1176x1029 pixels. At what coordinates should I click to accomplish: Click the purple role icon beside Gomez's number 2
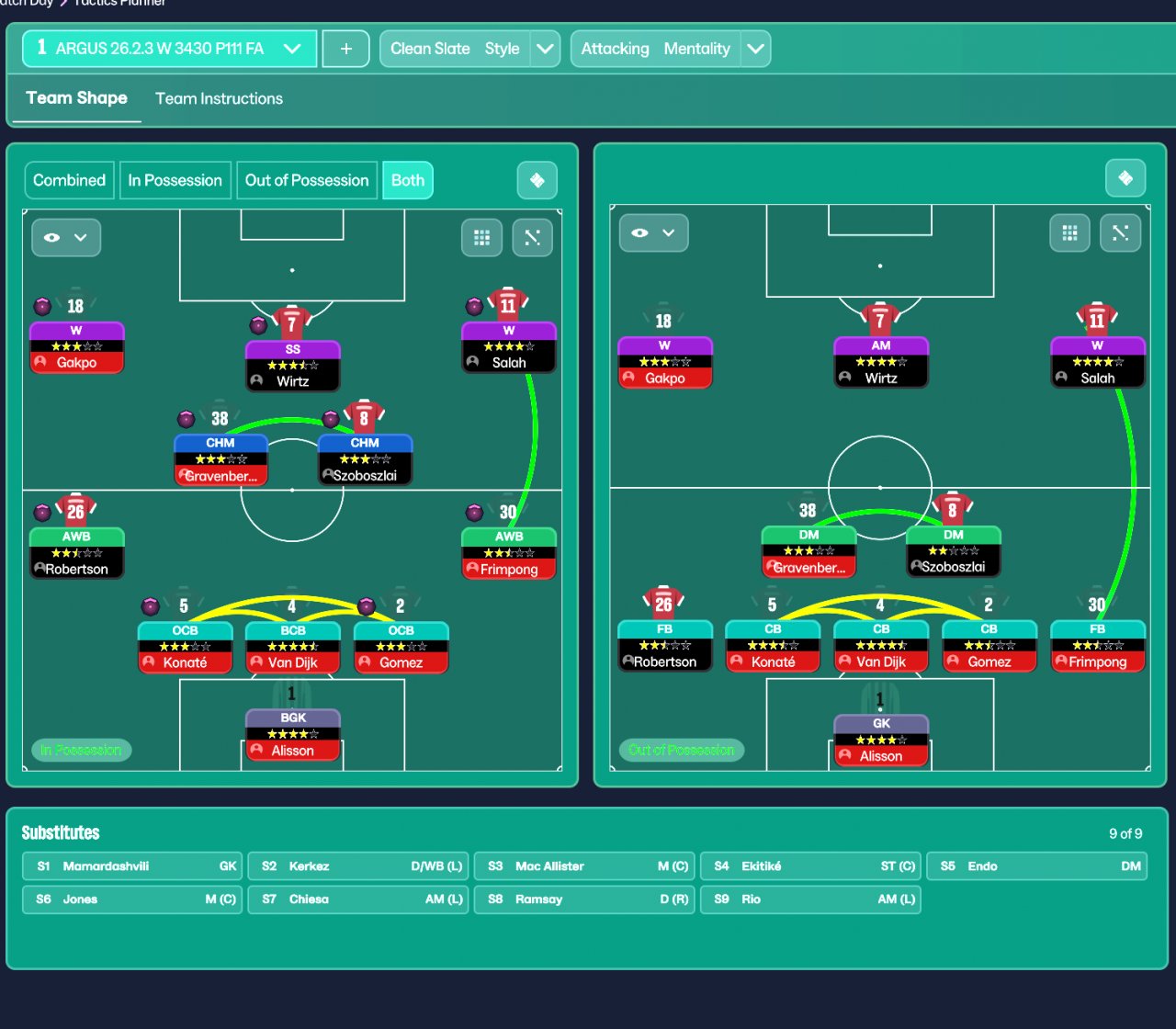click(x=366, y=605)
